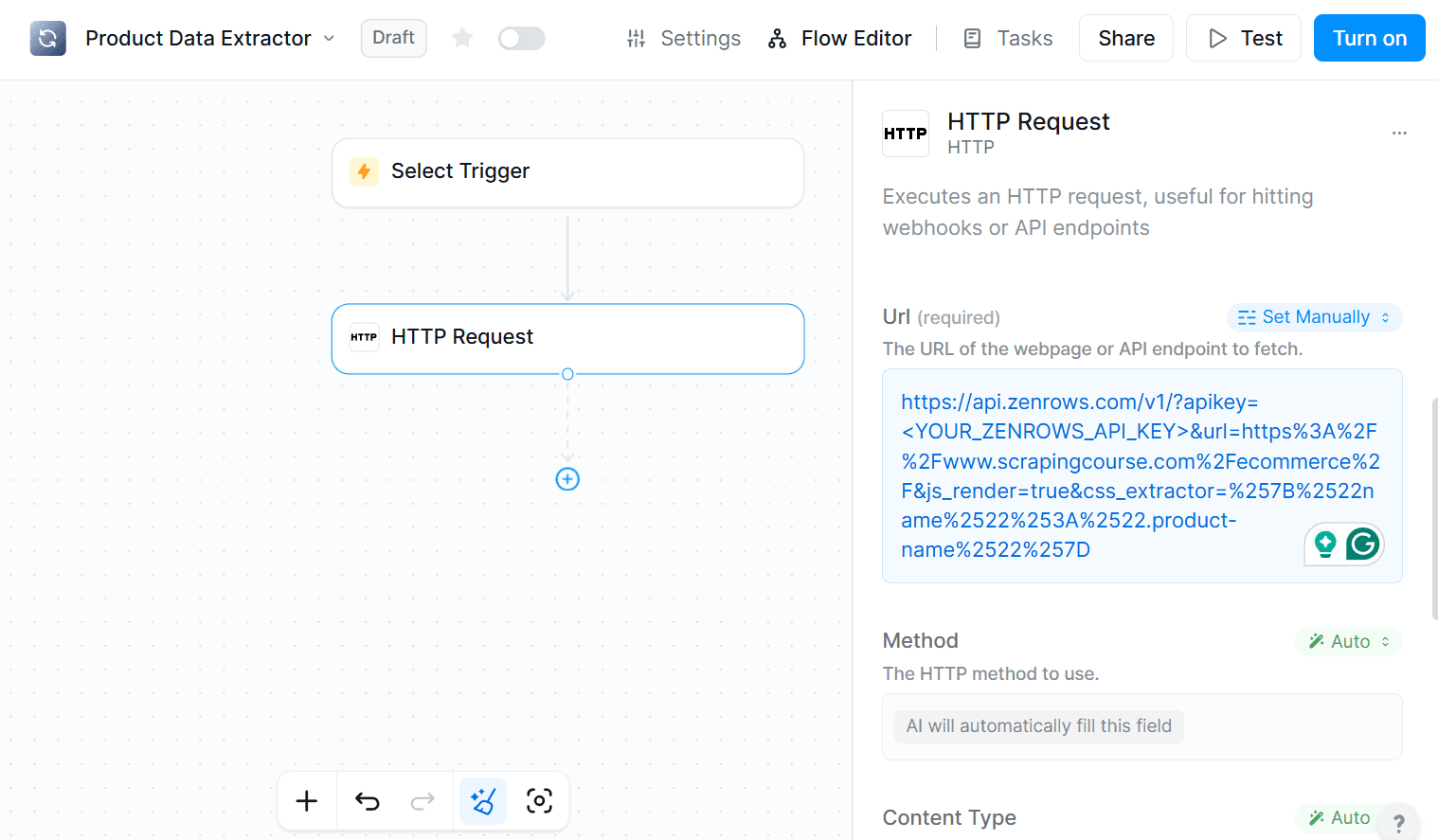Click the plus add button in bottom toolbar
This screenshot has width=1438, height=840.
pyautogui.click(x=307, y=801)
